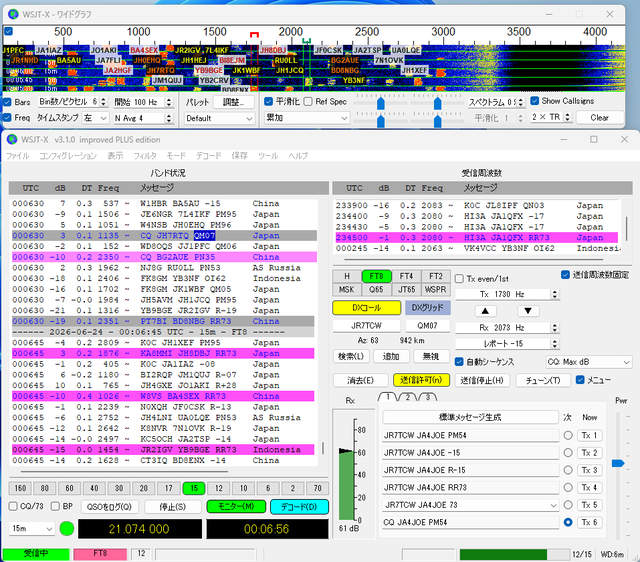Open the デコード menu

pyautogui.click(x=209, y=155)
